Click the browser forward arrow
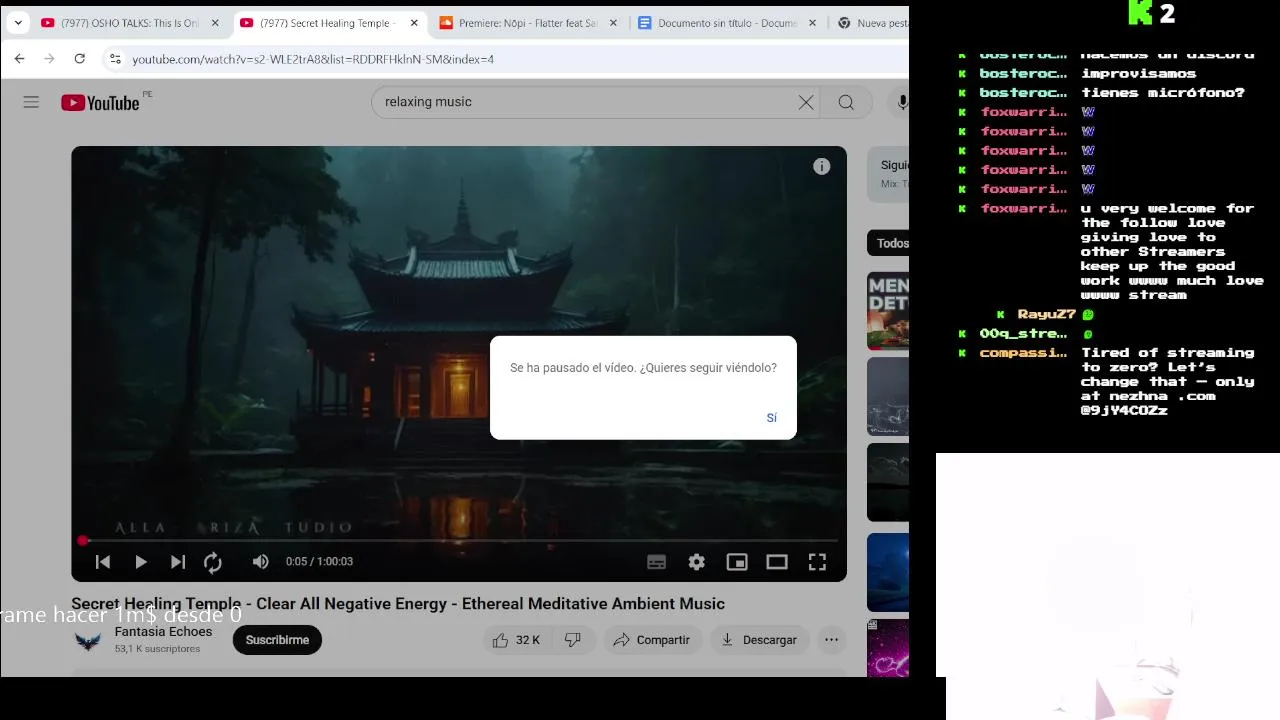Viewport: 1280px width, 720px height. [x=49, y=59]
